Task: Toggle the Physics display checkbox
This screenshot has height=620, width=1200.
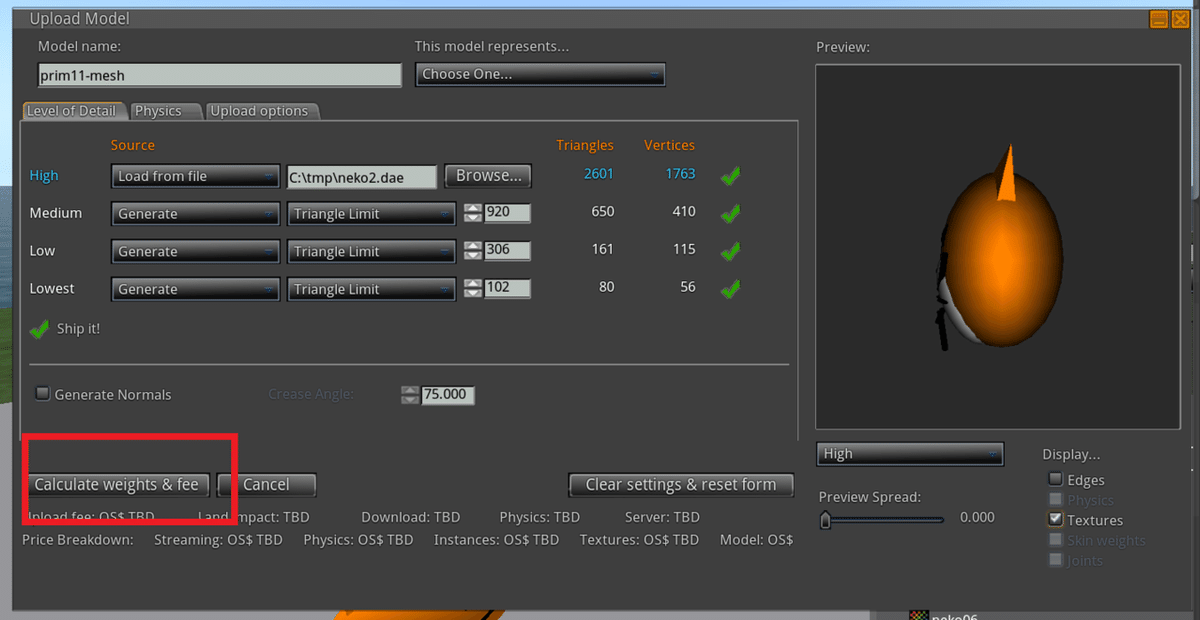Action: (1055, 499)
